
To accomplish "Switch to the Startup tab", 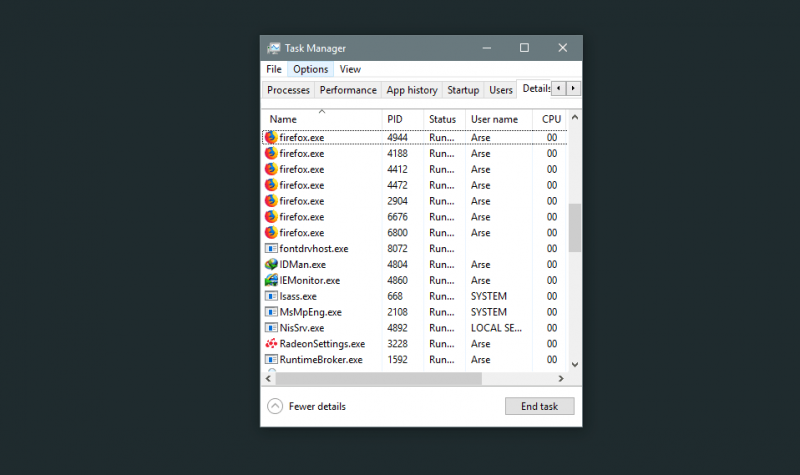I will pos(463,90).
